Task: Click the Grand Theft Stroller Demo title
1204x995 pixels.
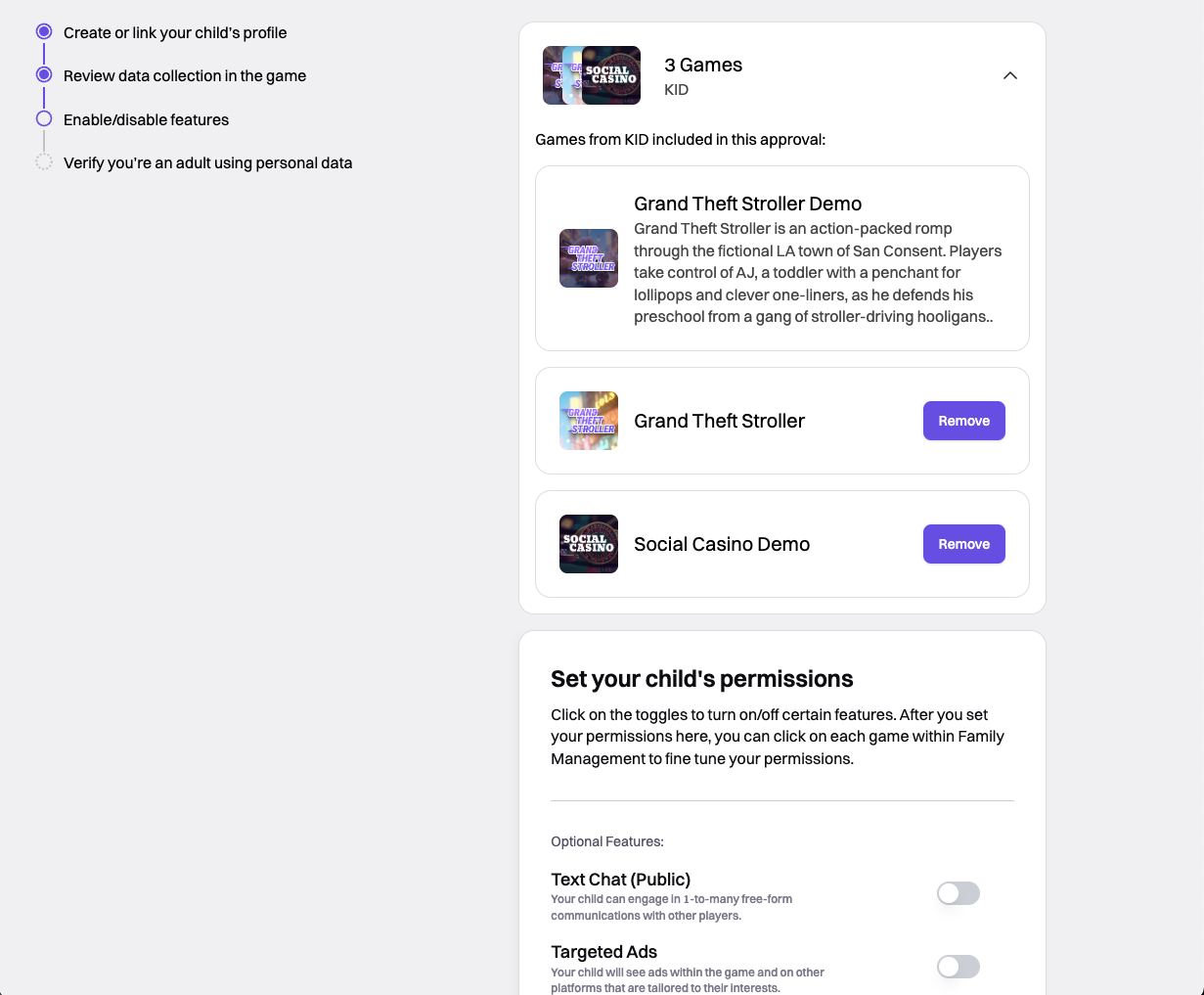Action: 747,204
